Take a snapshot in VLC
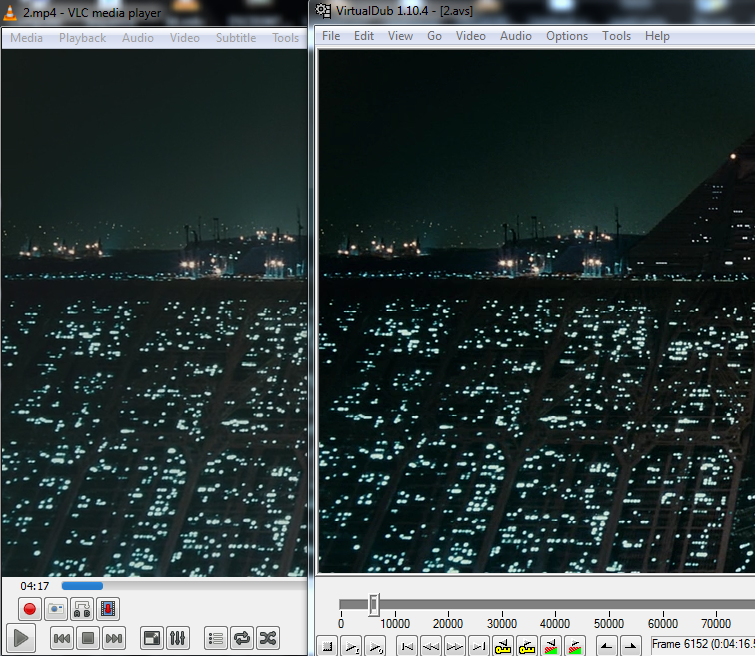The height and width of the screenshot is (656, 755). point(56,609)
